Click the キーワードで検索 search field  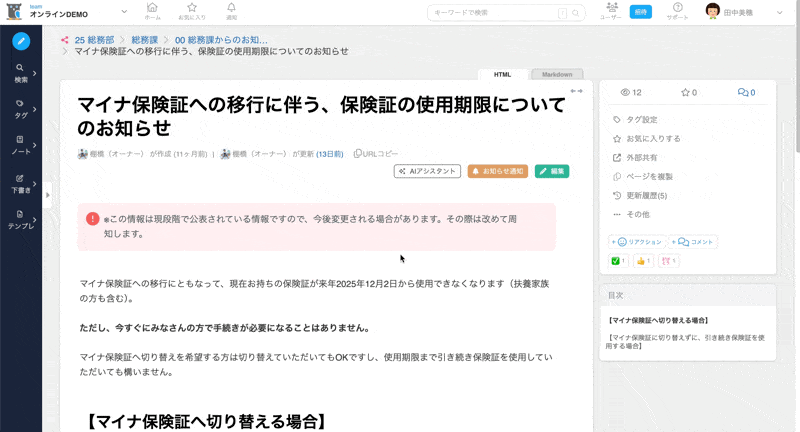tap(495, 13)
